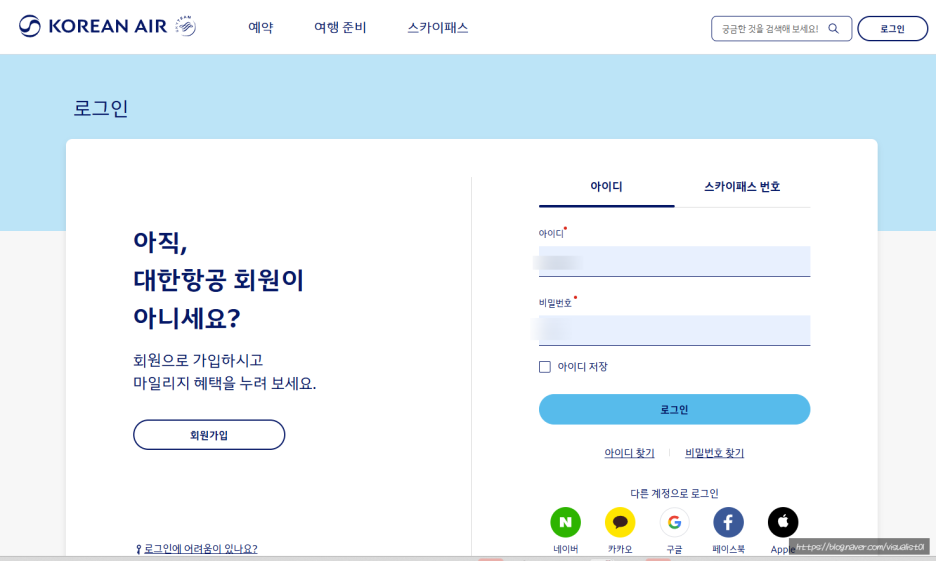Open 로그인에 어려움이 있나요? link

coord(201,548)
